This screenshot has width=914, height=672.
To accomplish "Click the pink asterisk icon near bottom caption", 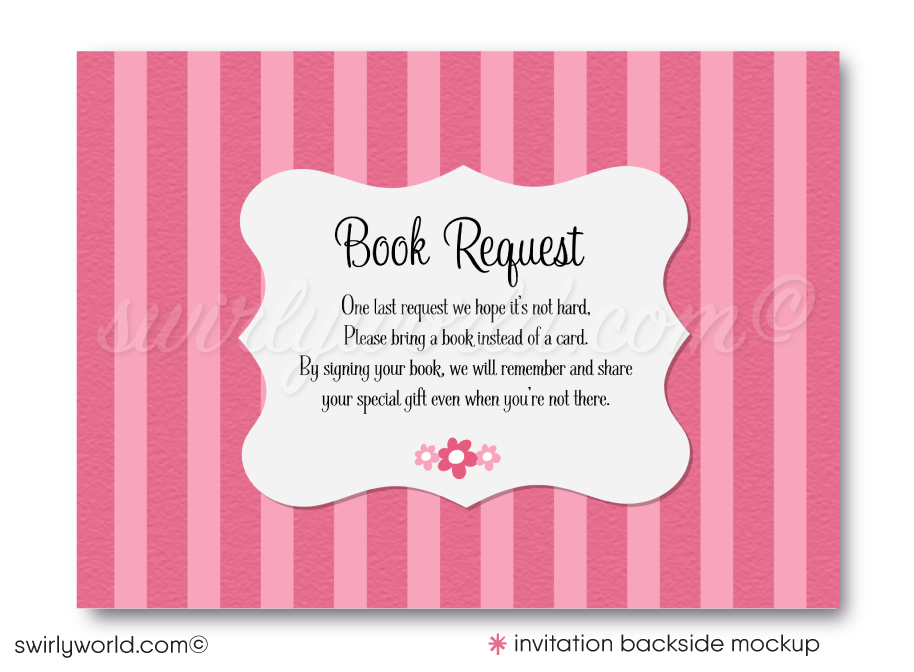I will [x=498, y=643].
